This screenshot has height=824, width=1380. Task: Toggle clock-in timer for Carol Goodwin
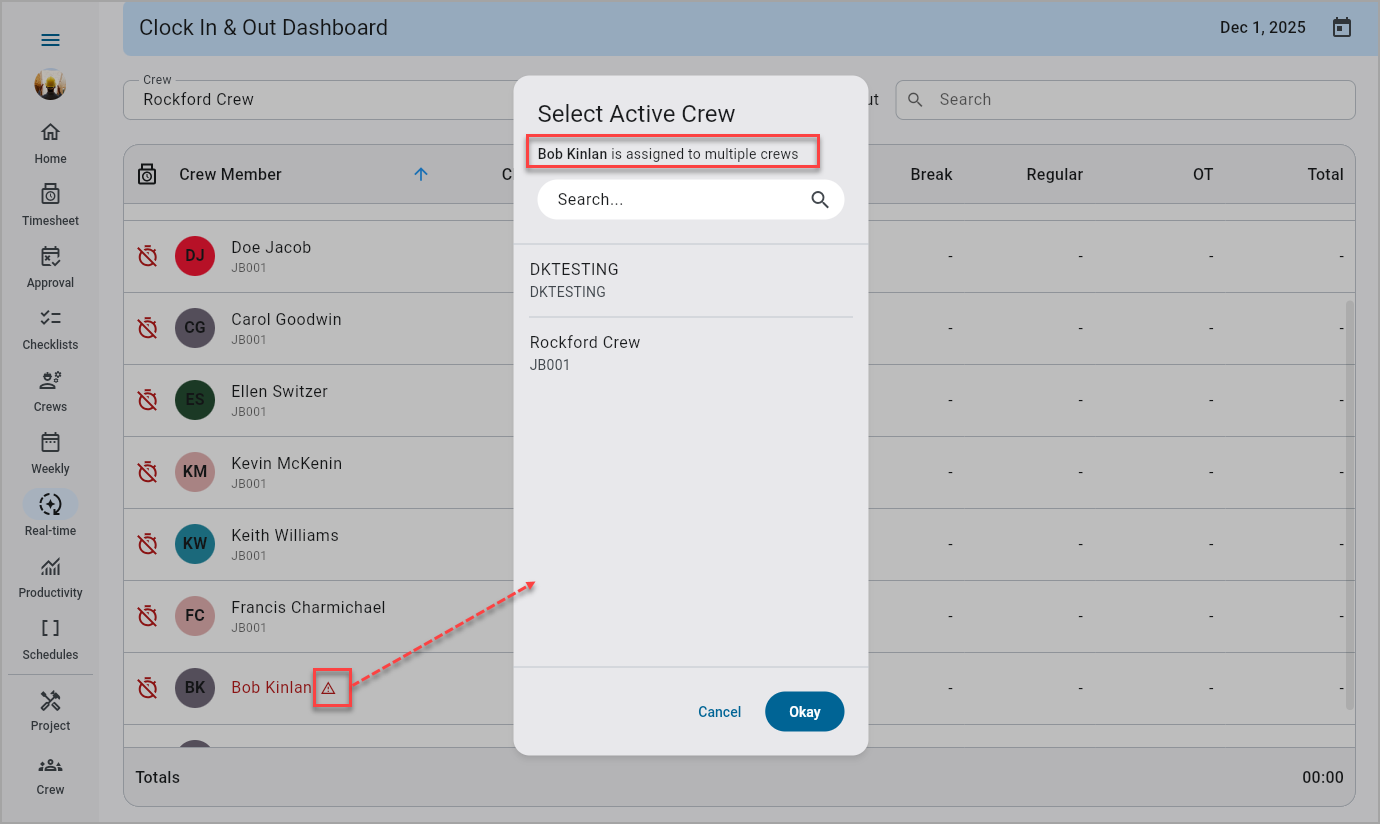(x=147, y=328)
